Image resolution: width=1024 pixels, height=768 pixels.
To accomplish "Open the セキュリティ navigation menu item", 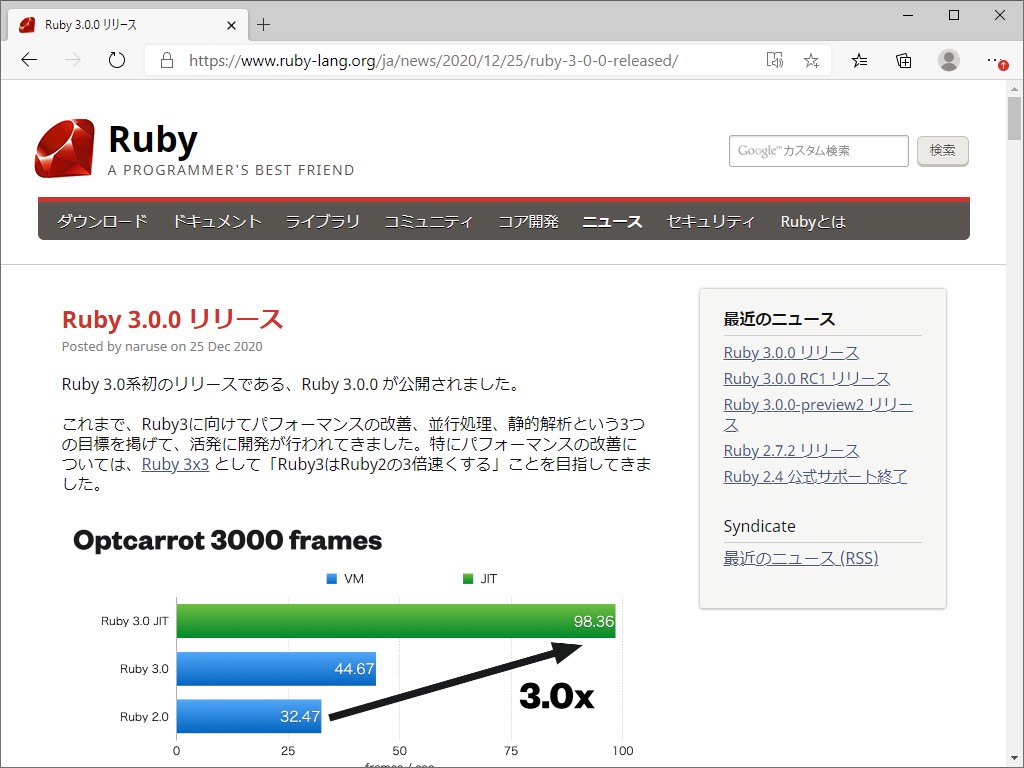I will pyautogui.click(x=711, y=221).
